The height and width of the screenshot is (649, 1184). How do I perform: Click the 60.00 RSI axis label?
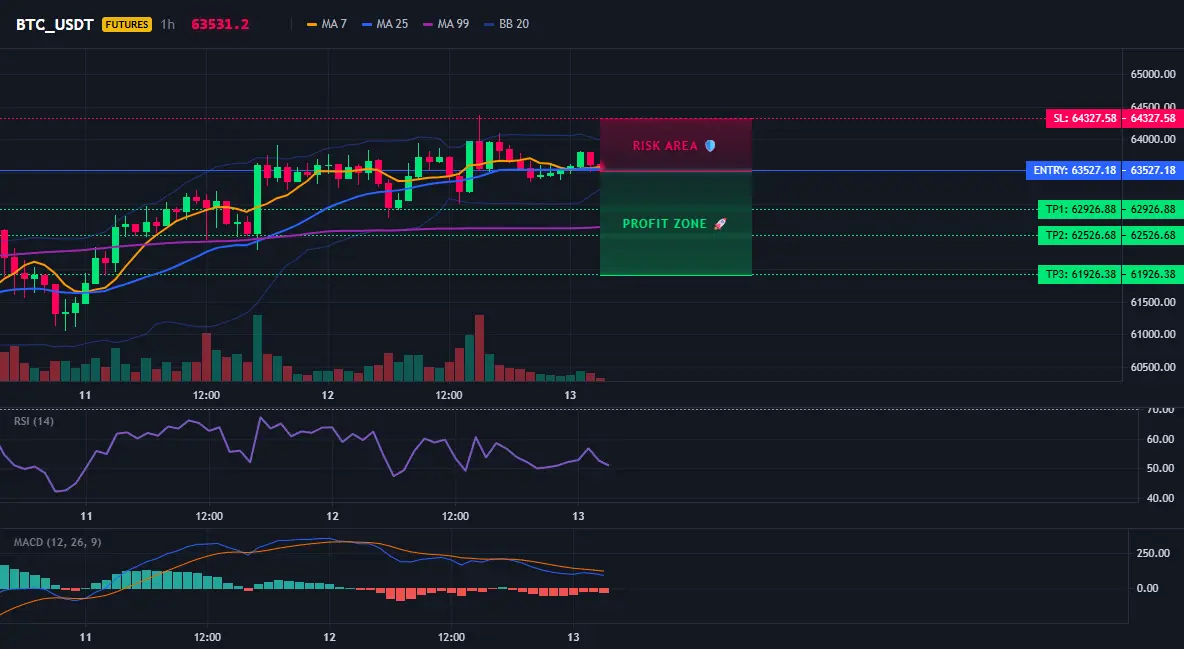(1161, 439)
